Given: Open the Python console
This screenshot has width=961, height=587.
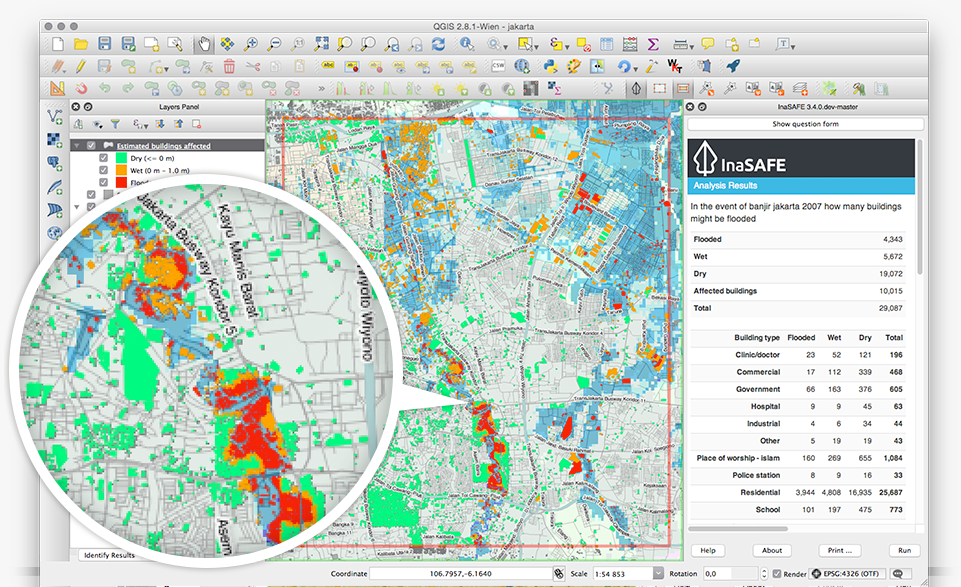Looking at the screenshot, I should pyautogui.click(x=550, y=66).
